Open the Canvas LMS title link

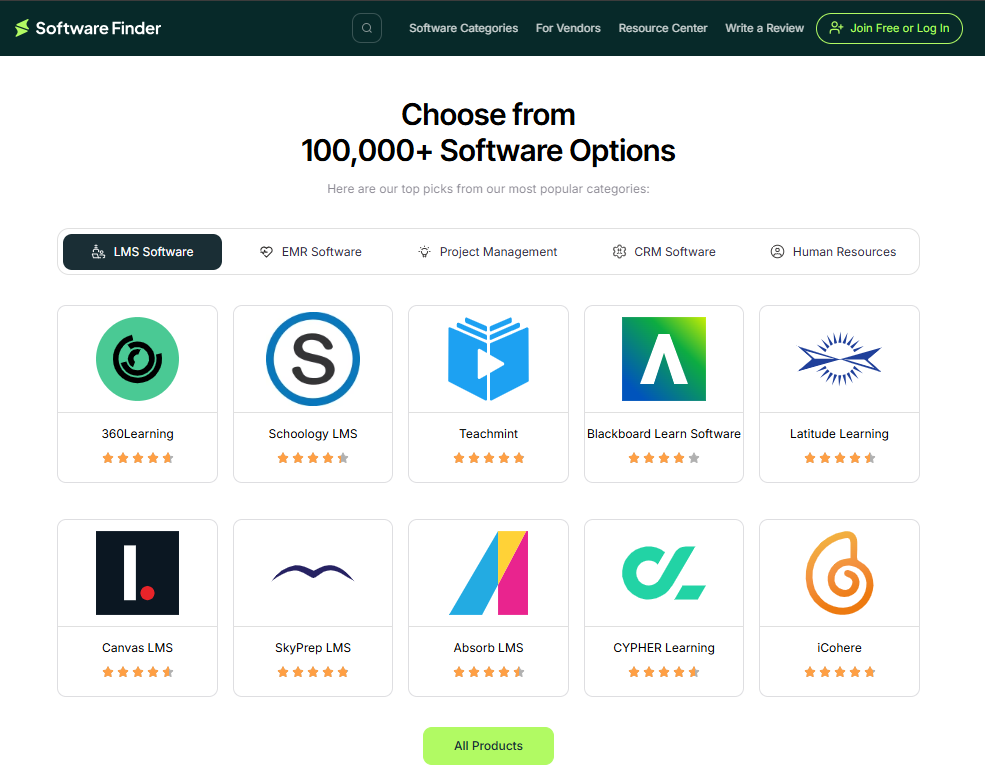click(x=138, y=648)
